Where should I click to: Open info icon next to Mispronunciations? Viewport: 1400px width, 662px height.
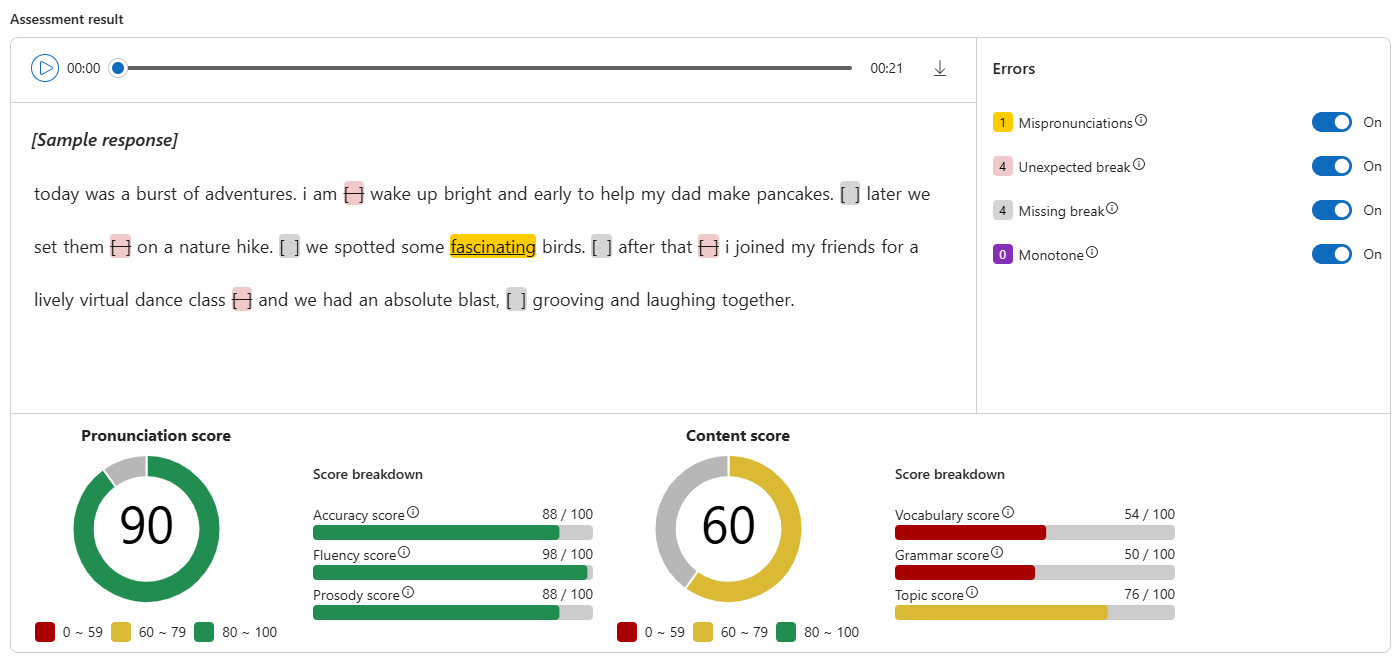click(1141, 121)
